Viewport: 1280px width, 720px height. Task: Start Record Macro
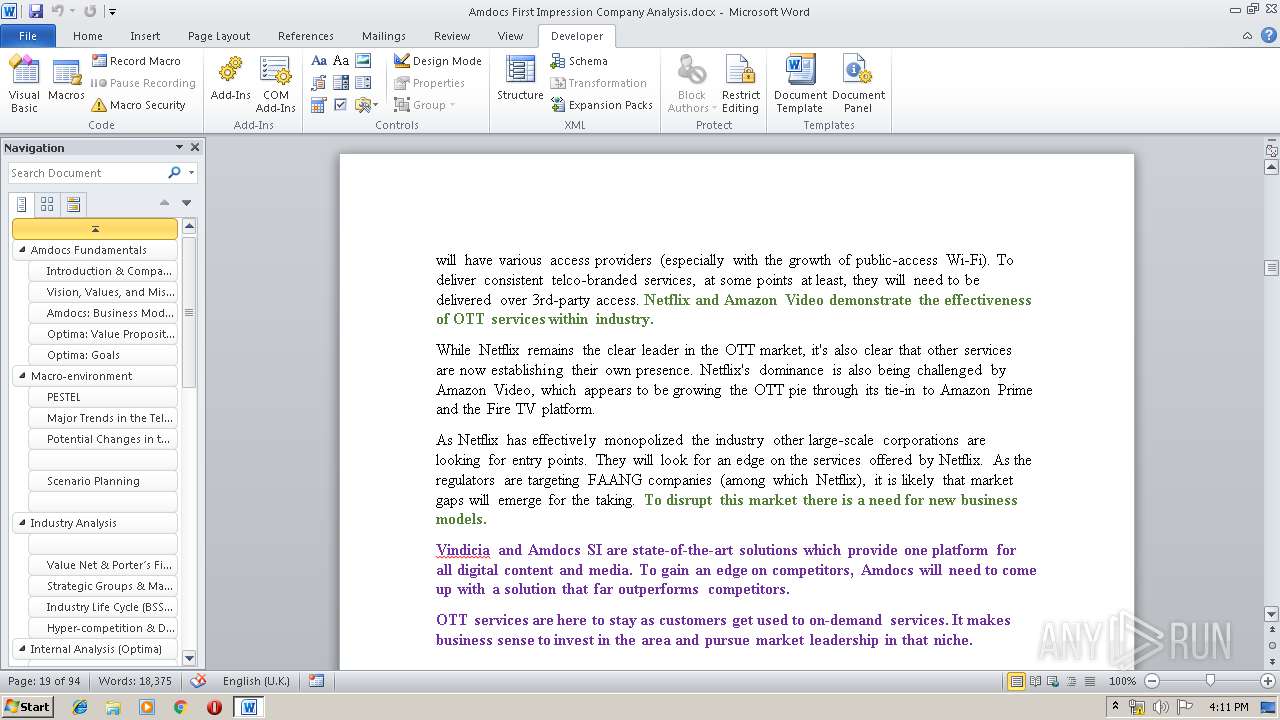[136, 61]
